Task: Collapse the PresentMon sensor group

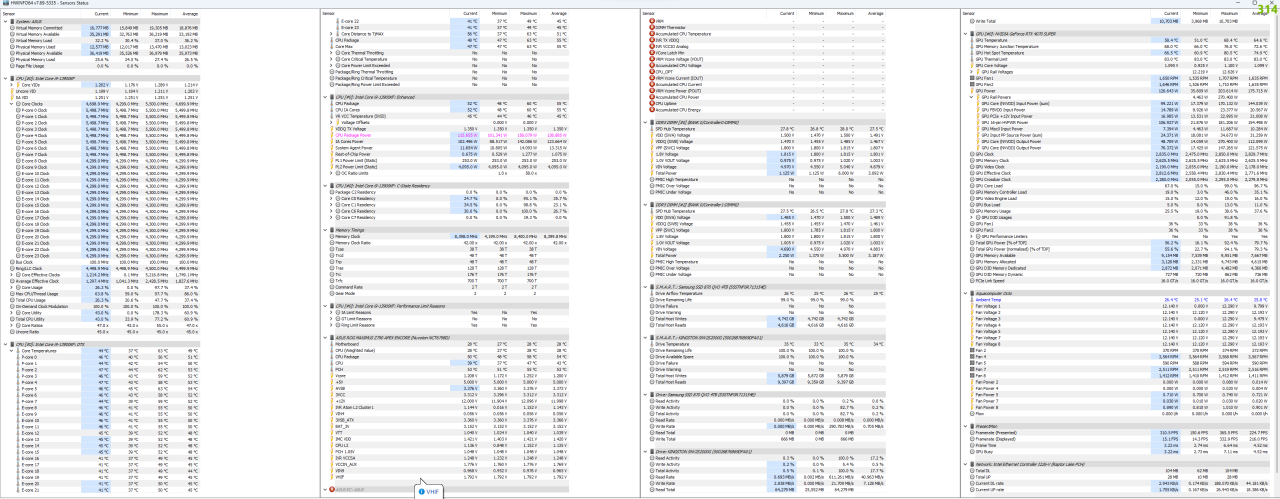Action: click(x=963, y=426)
